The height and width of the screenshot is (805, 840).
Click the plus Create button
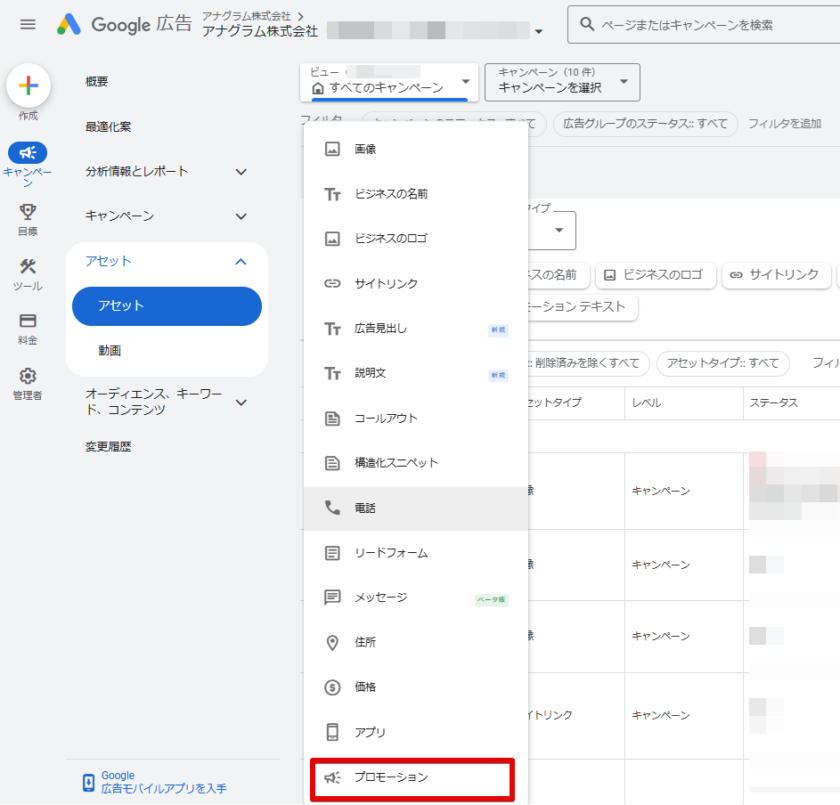point(28,86)
